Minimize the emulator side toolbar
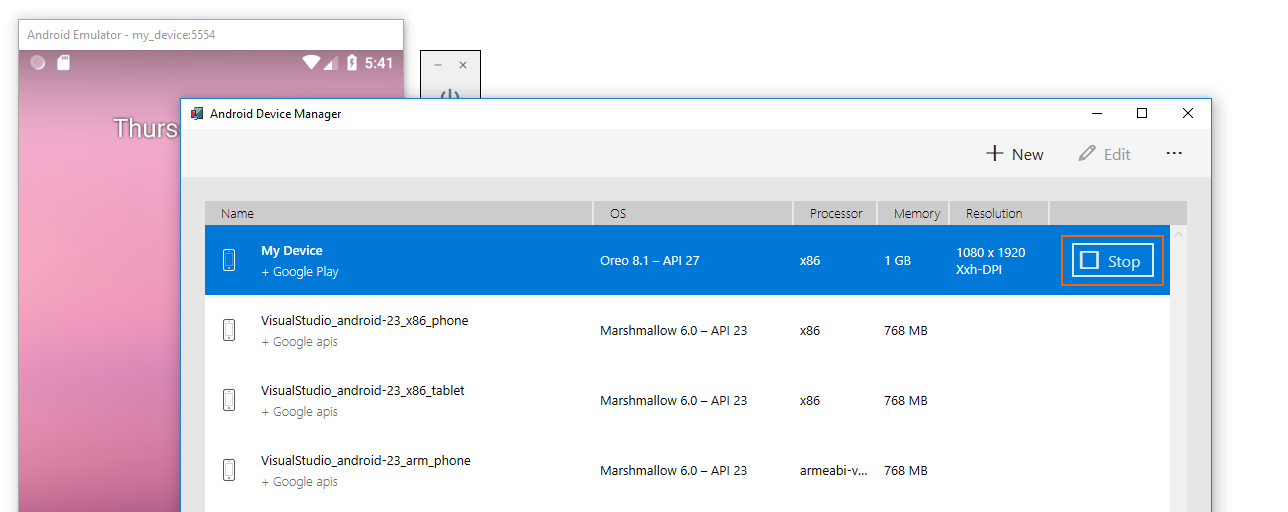Screen dimensions: 1288x512 click(x=438, y=65)
